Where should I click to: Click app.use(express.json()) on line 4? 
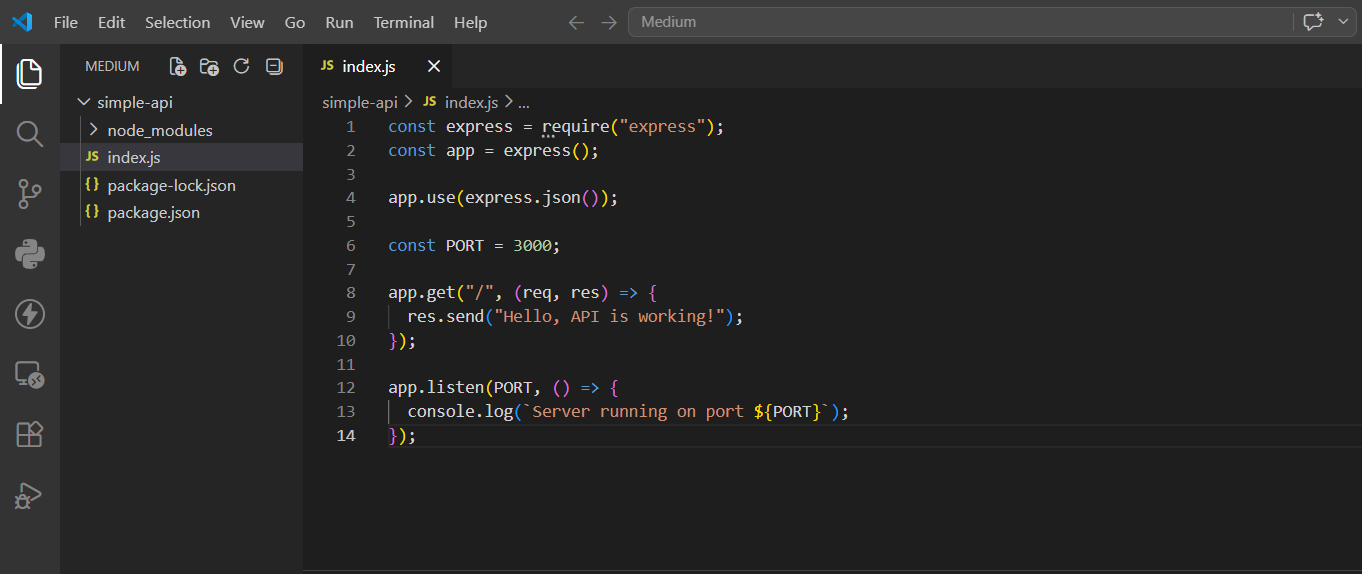pos(503,198)
